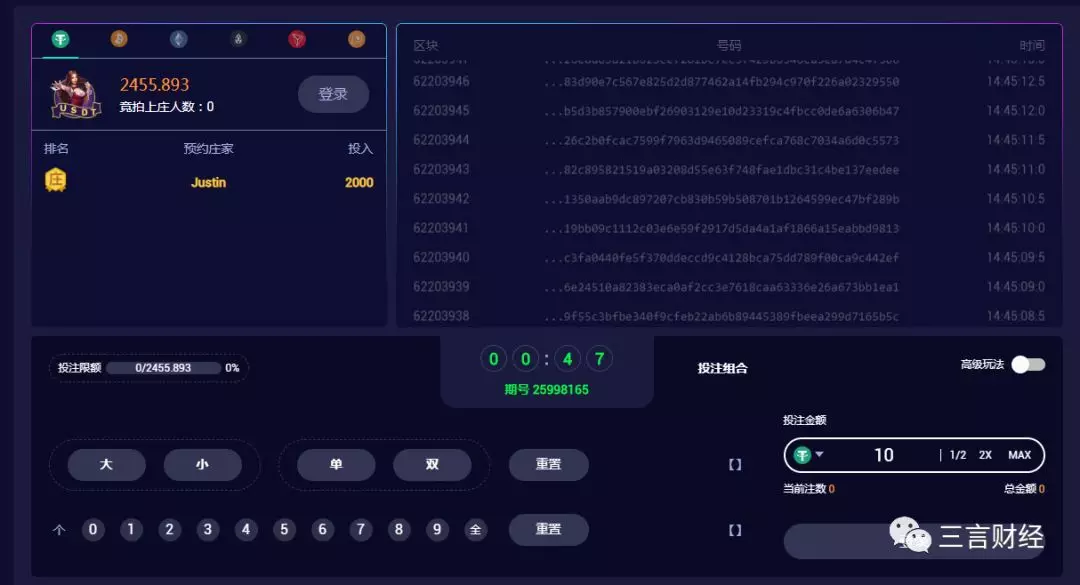
Task: Select block row 62203946
Action: pos(729,81)
